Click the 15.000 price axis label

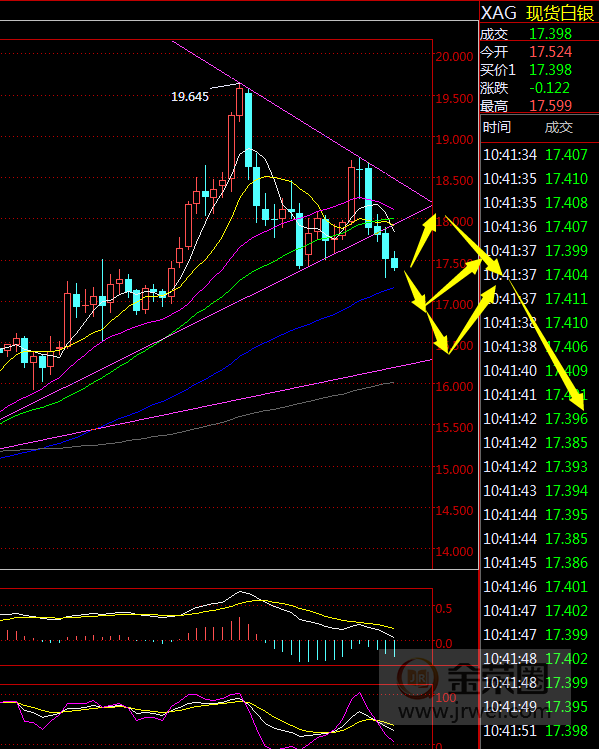tap(454, 469)
